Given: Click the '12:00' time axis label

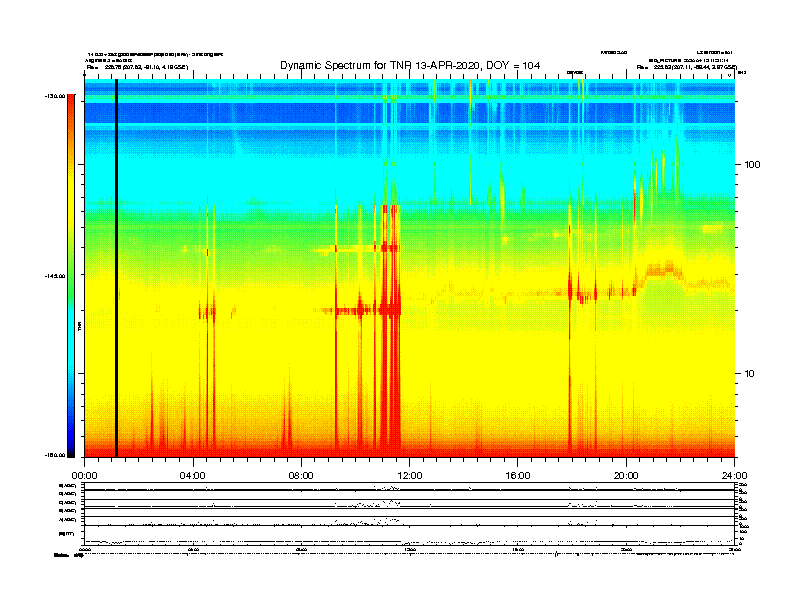Looking at the screenshot, I should (410, 476).
